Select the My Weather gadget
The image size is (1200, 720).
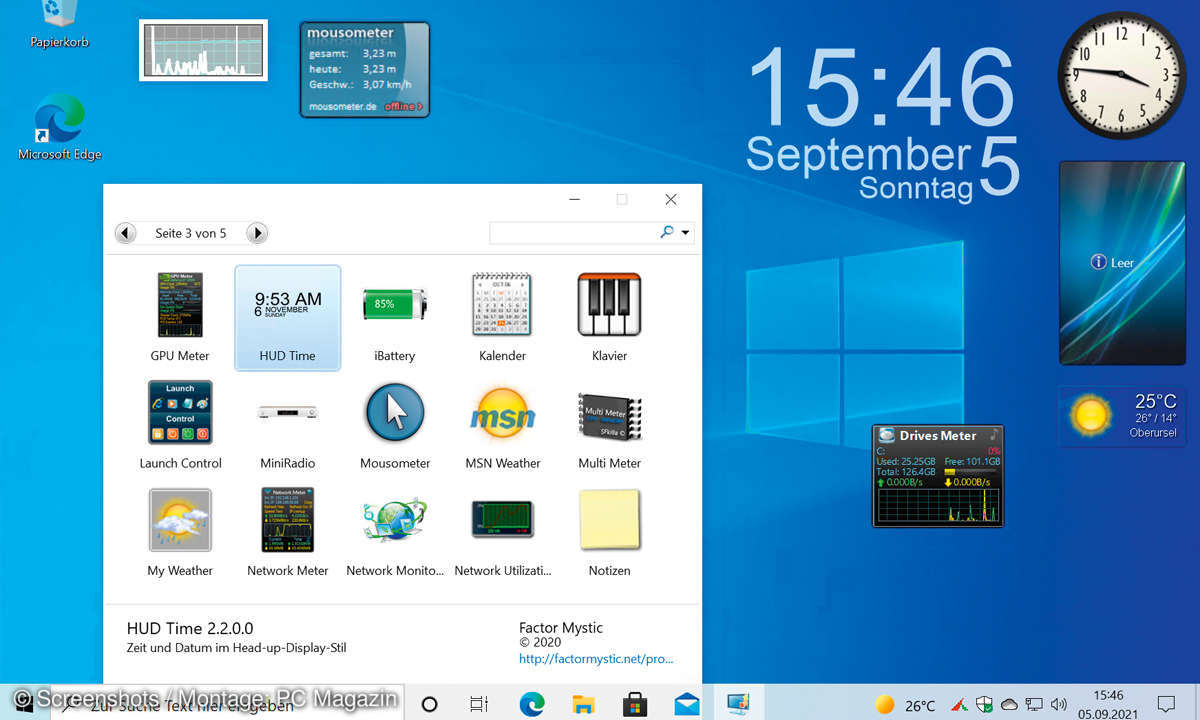(x=180, y=531)
